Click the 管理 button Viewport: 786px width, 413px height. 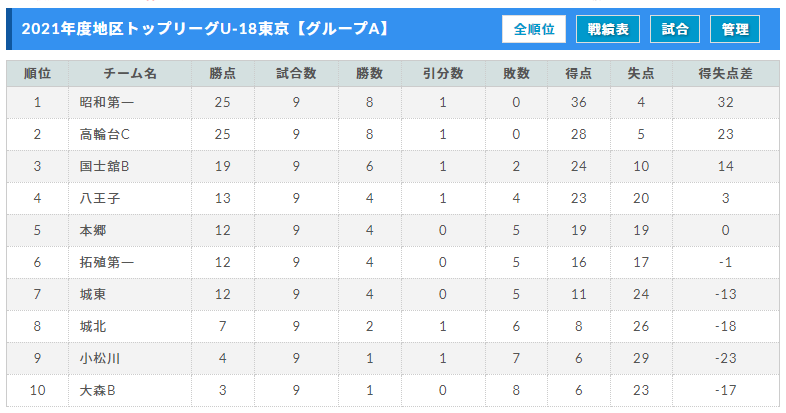click(x=735, y=29)
